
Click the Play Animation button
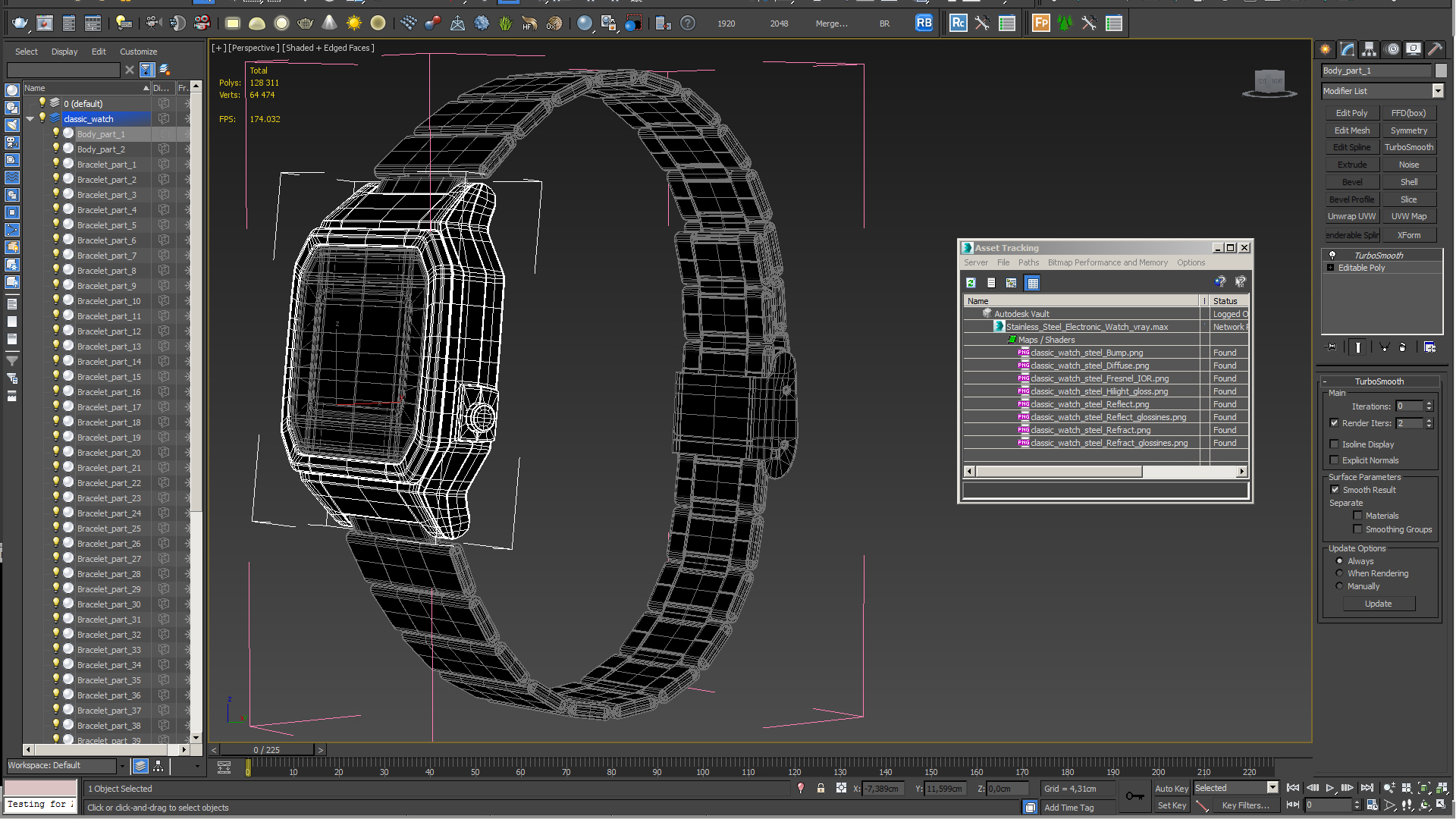(1330, 788)
